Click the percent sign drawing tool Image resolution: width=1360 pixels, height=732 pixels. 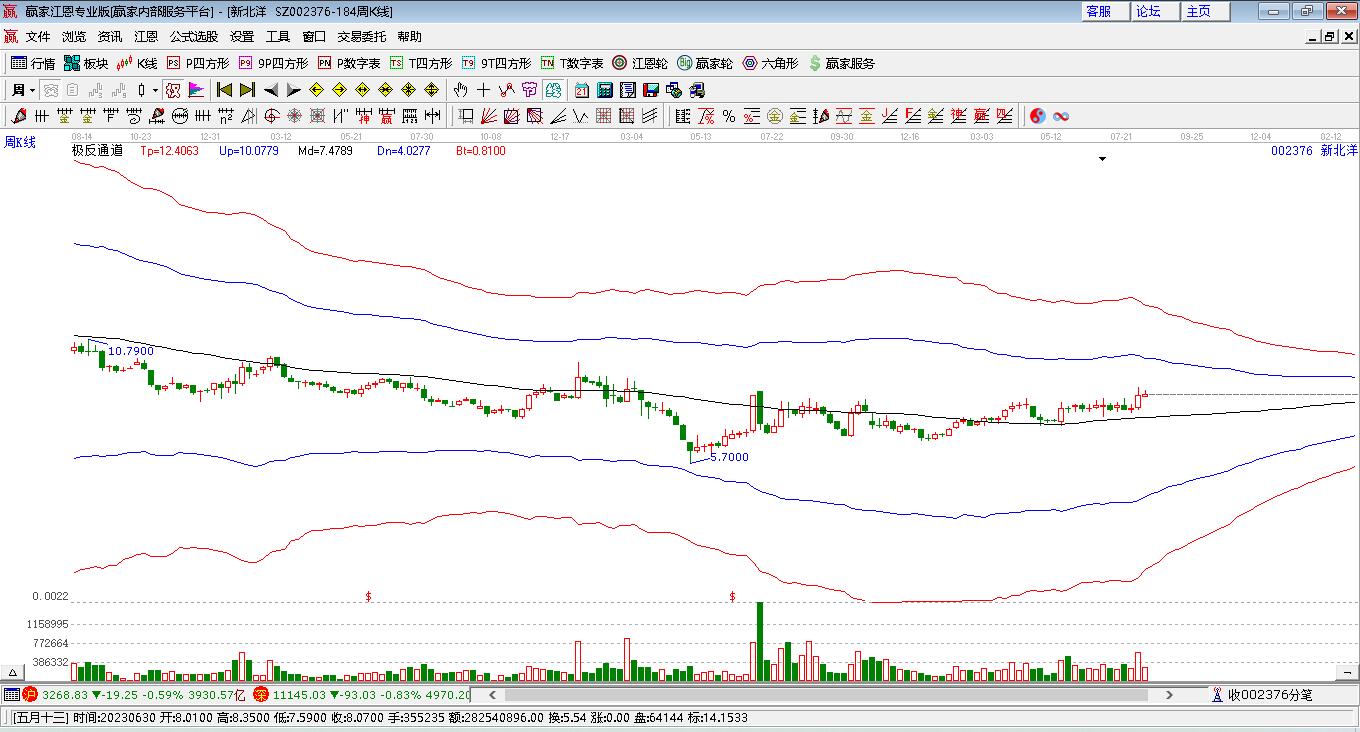click(x=729, y=116)
